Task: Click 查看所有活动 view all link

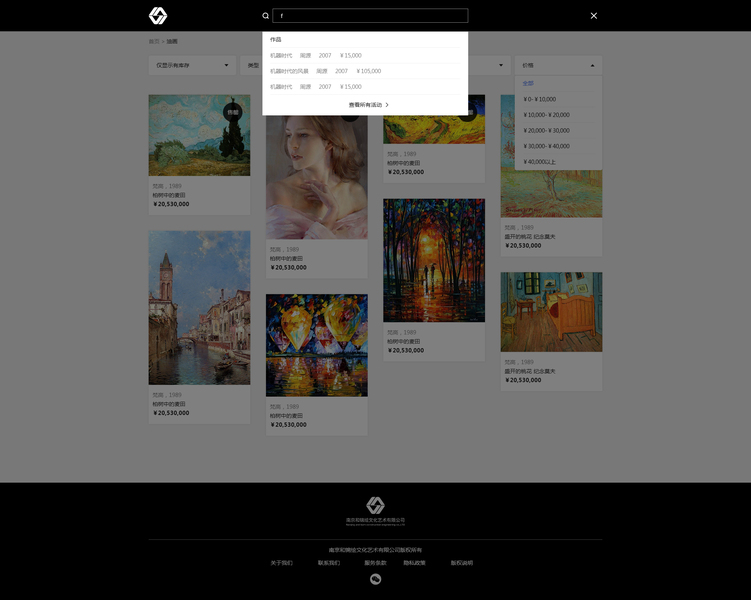Action: 365,105
